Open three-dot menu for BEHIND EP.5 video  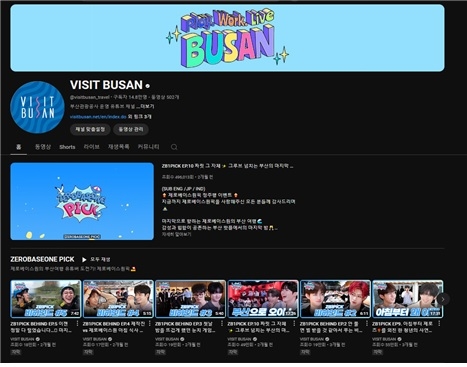[77, 324]
